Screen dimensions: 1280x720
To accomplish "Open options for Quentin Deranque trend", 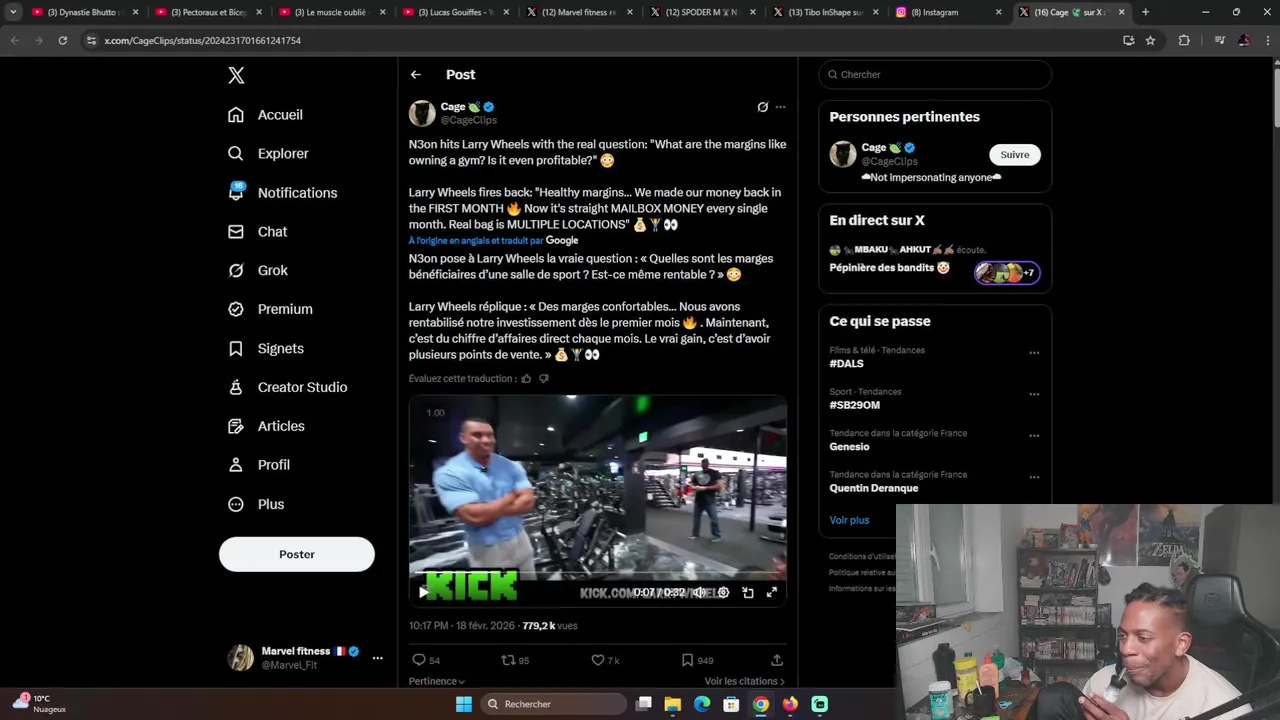I will (1034, 477).
